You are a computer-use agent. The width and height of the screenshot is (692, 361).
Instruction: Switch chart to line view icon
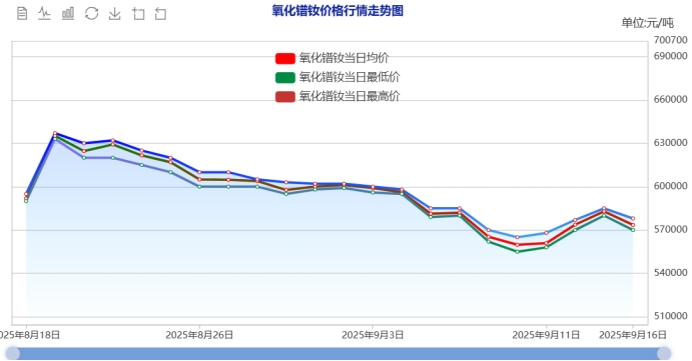pos(44,14)
